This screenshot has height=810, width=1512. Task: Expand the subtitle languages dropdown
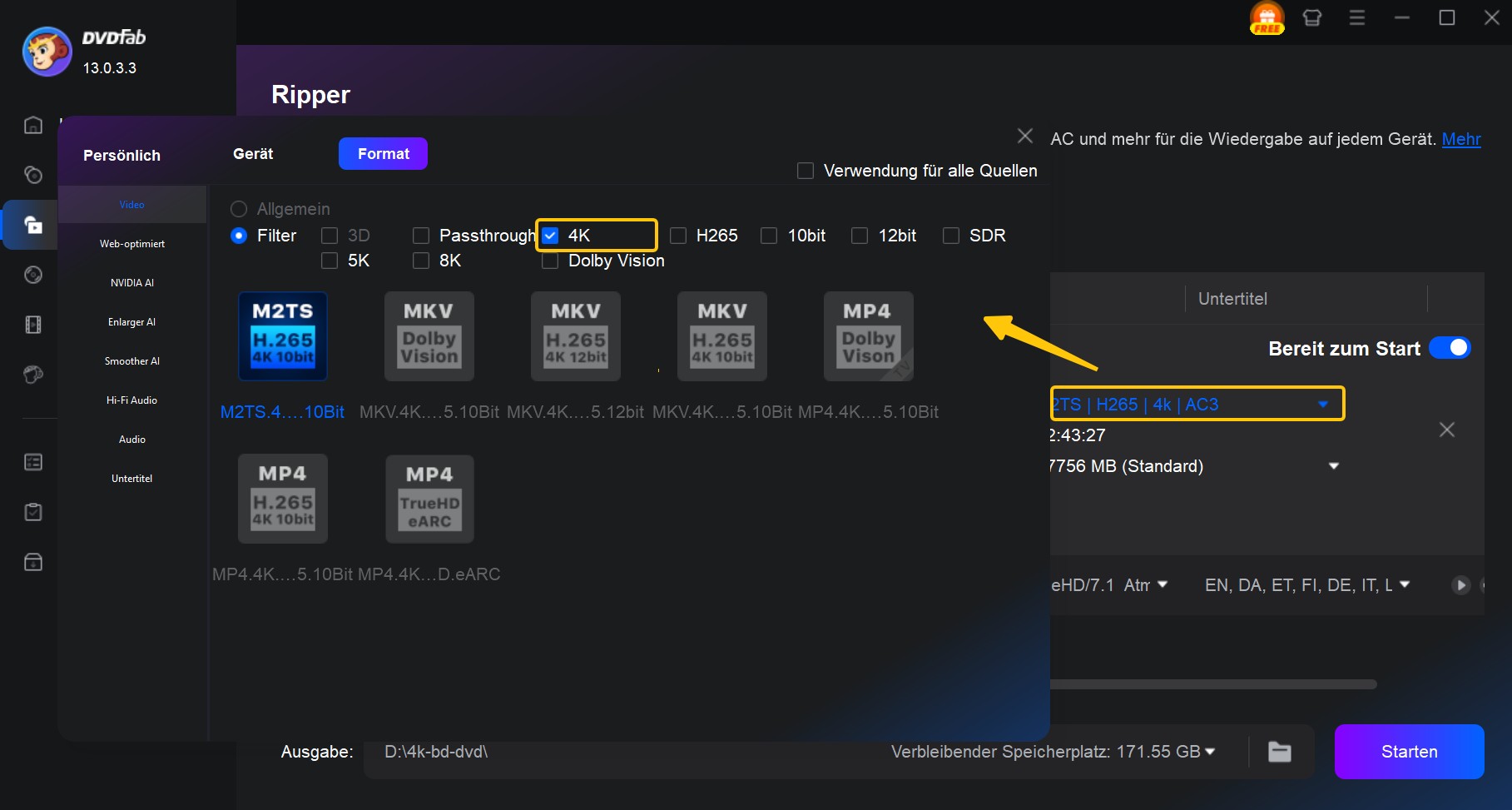1405,584
